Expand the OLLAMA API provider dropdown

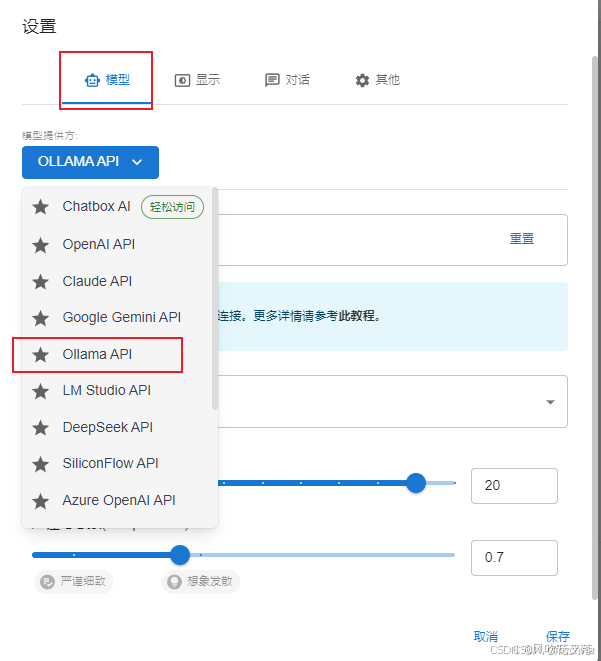tap(90, 162)
